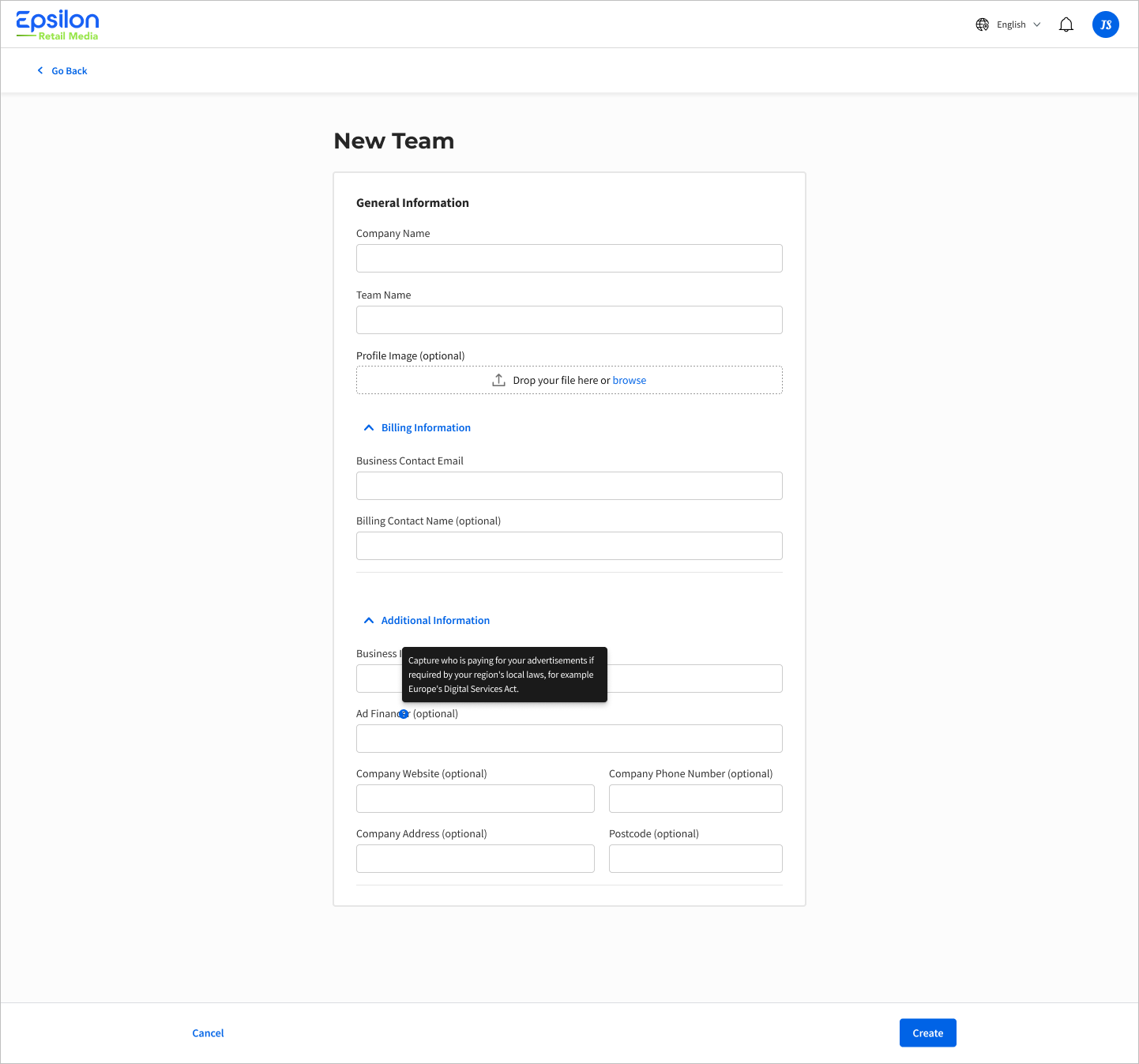Open the JS user avatar menu
Viewport: 1139px width, 1064px height.
[x=1106, y=24]
